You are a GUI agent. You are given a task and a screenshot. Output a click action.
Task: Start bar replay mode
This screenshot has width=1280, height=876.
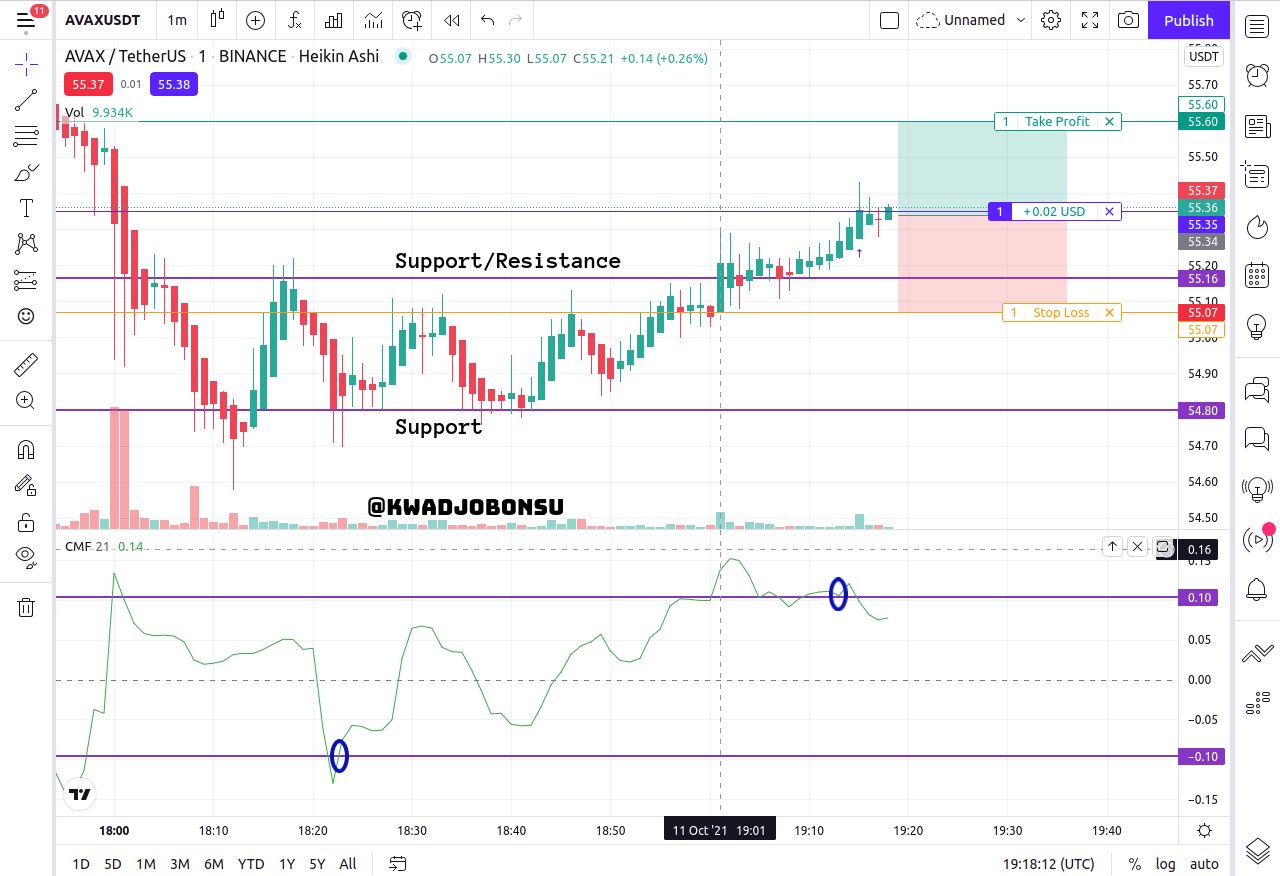click(x=452, y=20)
